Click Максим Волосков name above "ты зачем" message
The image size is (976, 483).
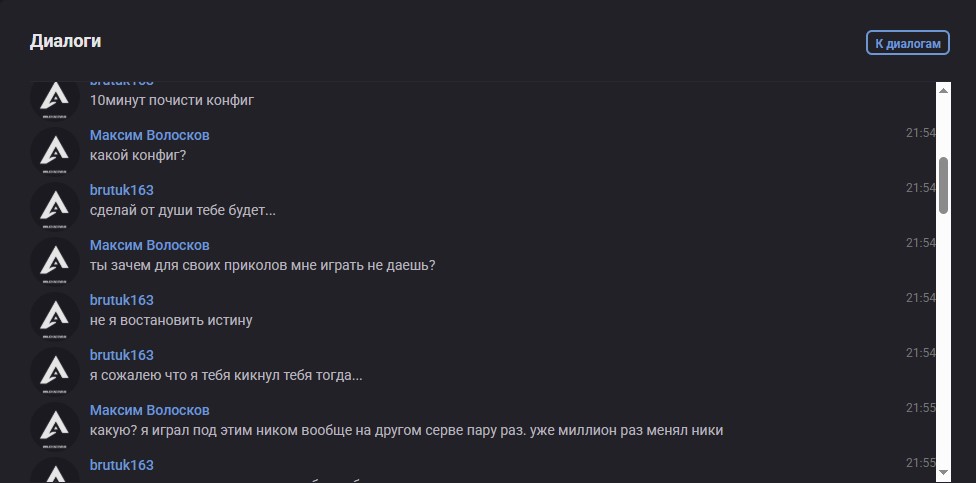pos(149,245)
